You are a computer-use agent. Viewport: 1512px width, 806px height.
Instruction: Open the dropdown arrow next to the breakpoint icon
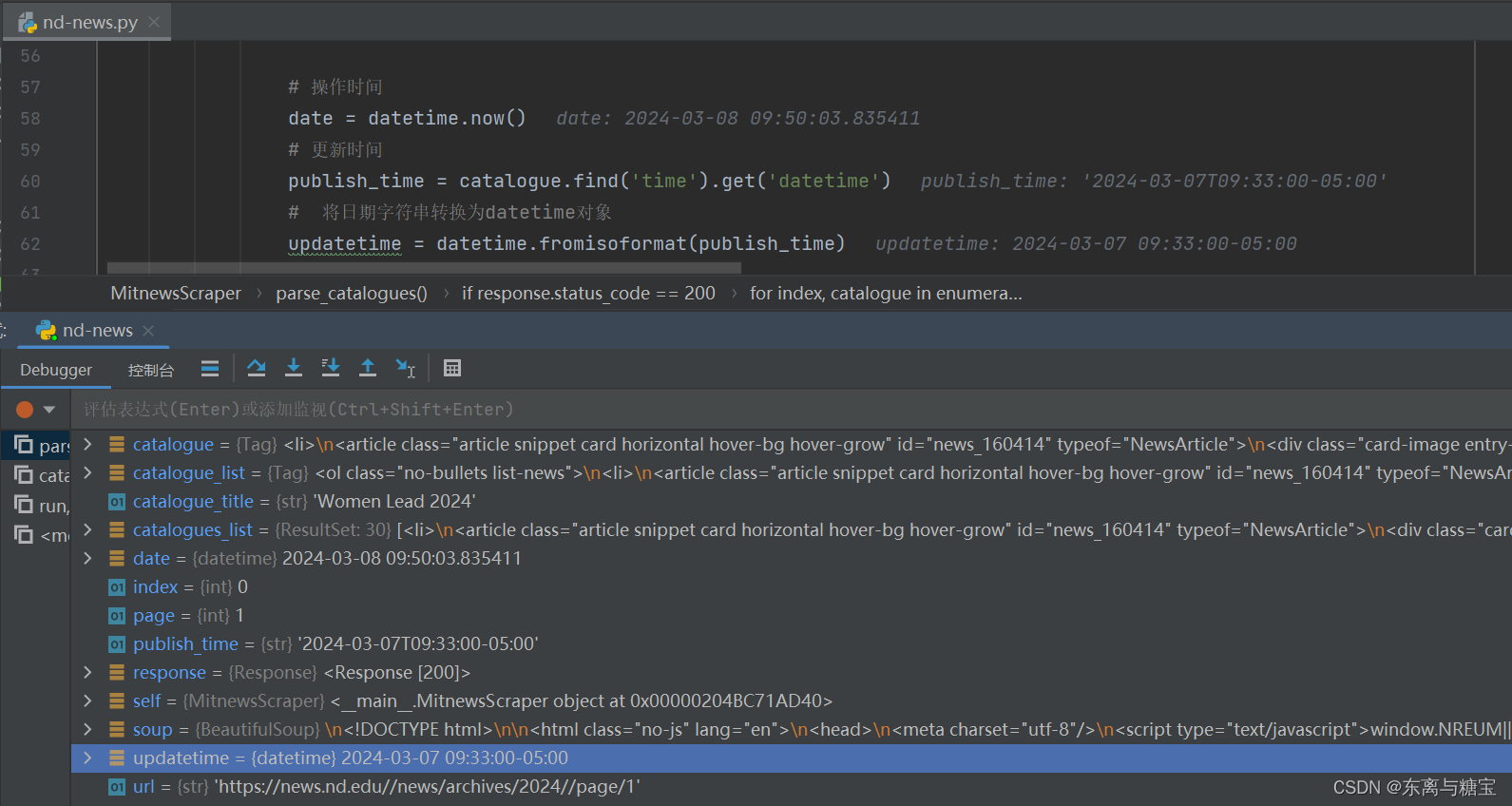tap(49, 410)
